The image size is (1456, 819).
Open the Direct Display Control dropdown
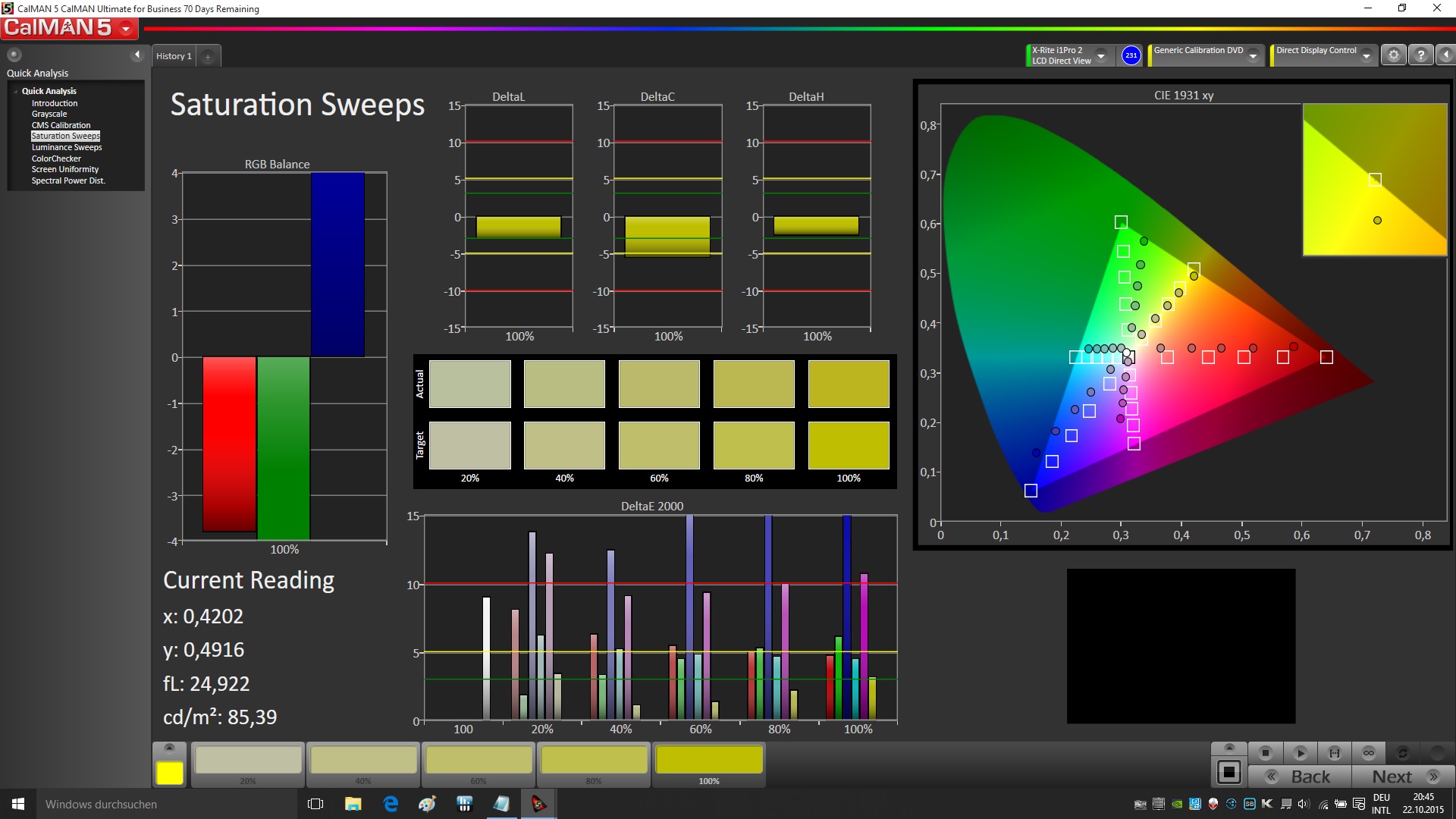[1366, 56]
